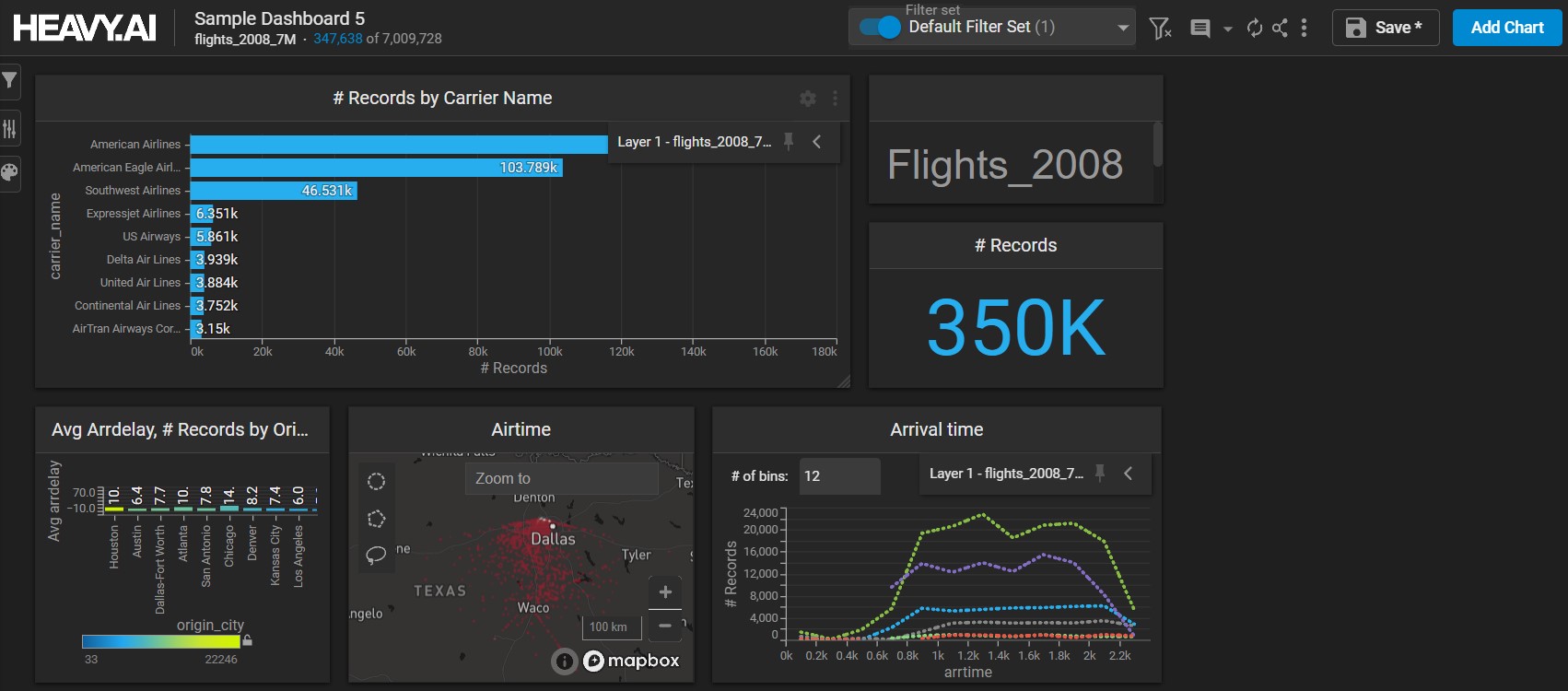1568x691 pixels.
Task: Toggle the Default Filter Set switch
Action: point(880,28)
